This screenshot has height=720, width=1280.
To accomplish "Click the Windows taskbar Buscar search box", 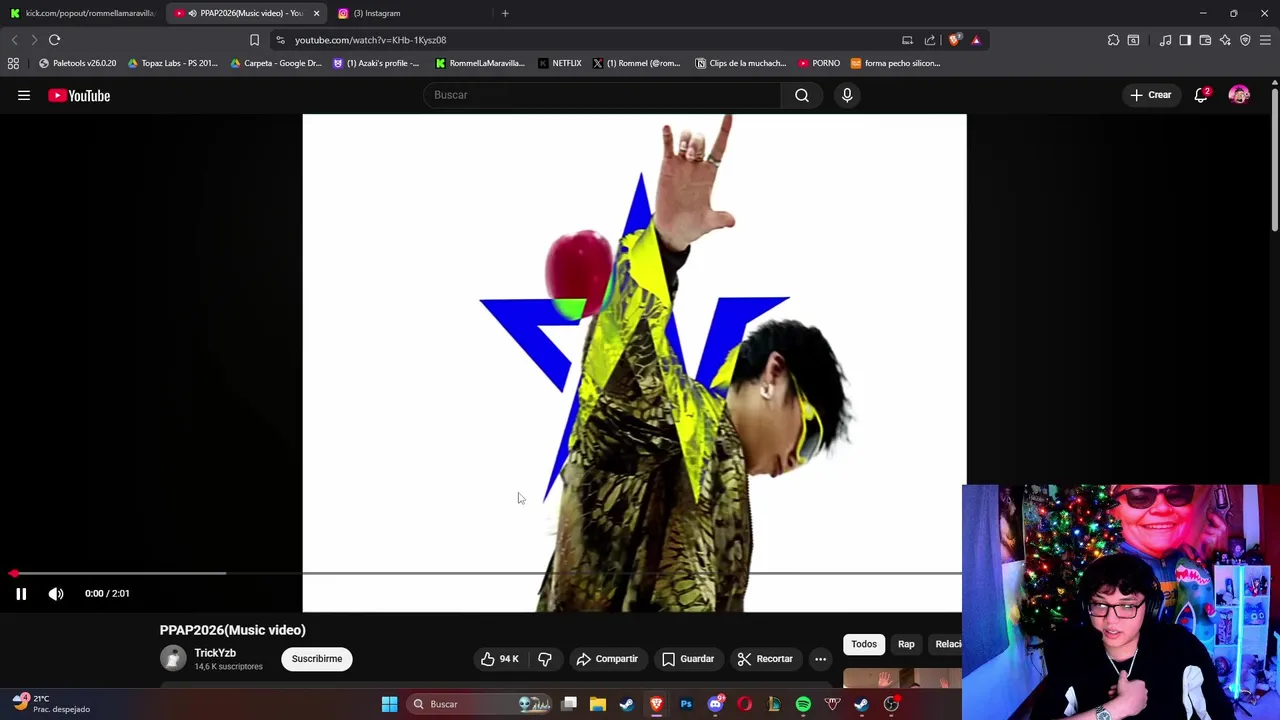I will [x=480, y=704].
